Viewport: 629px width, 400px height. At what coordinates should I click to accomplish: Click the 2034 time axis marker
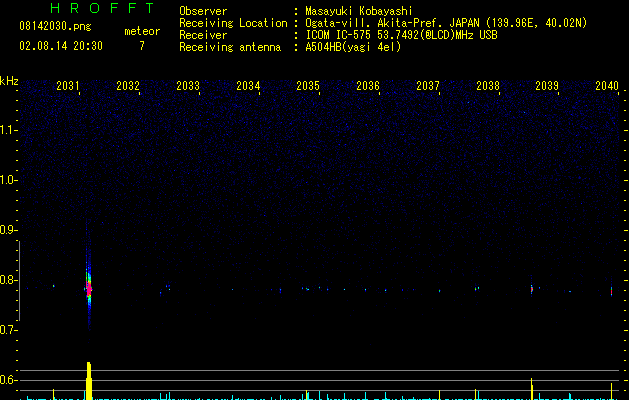pyautogui.click(x=248, y=86)
